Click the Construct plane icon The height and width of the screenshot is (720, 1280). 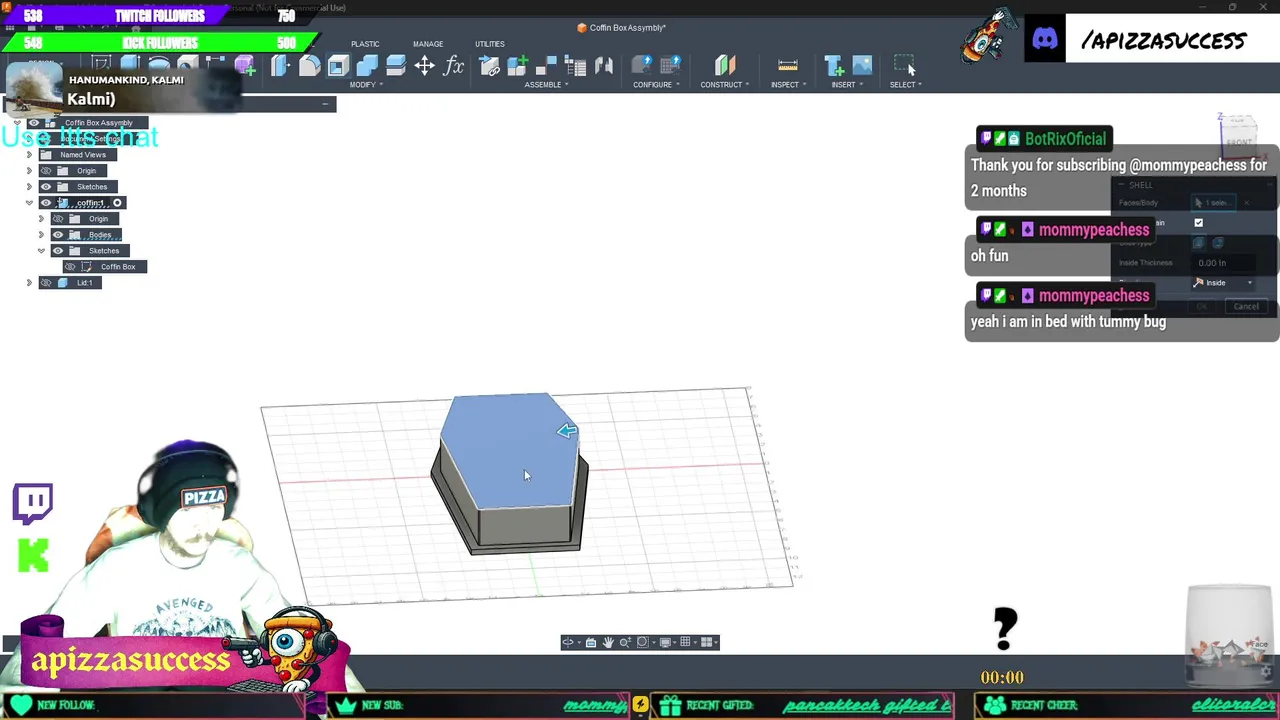point(725,66)
